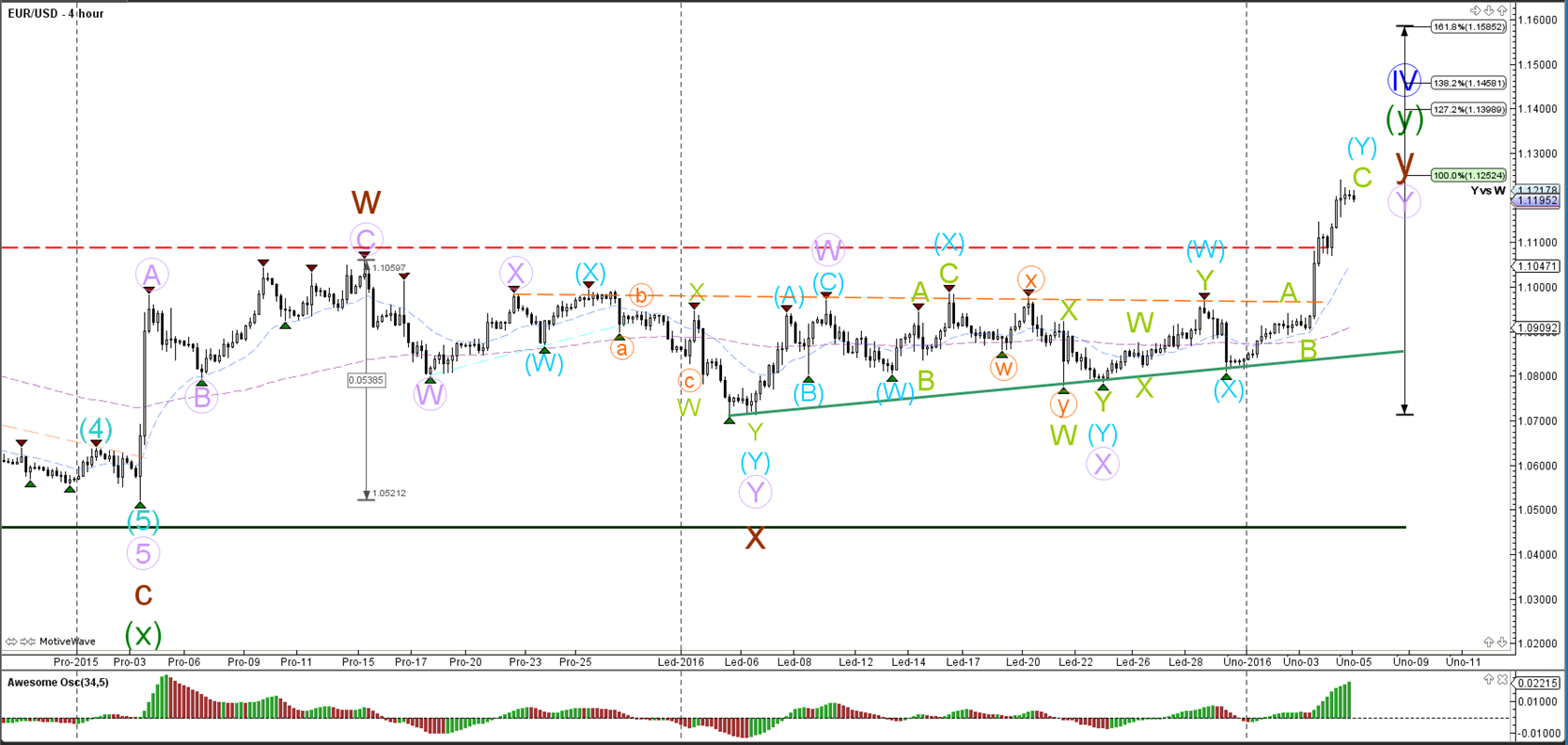The width and height of the screenshot is (1568, 745).
Task: Select the purple circled 5 wave label
Action: pos(143,554)
